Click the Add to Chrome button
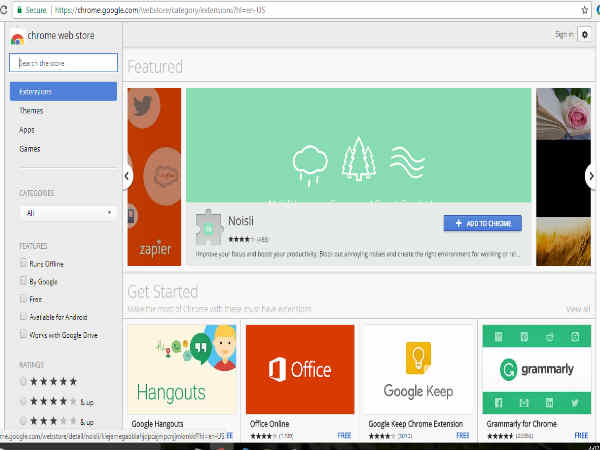The height and width of the screenshot is (450, 600). point(483,223)
